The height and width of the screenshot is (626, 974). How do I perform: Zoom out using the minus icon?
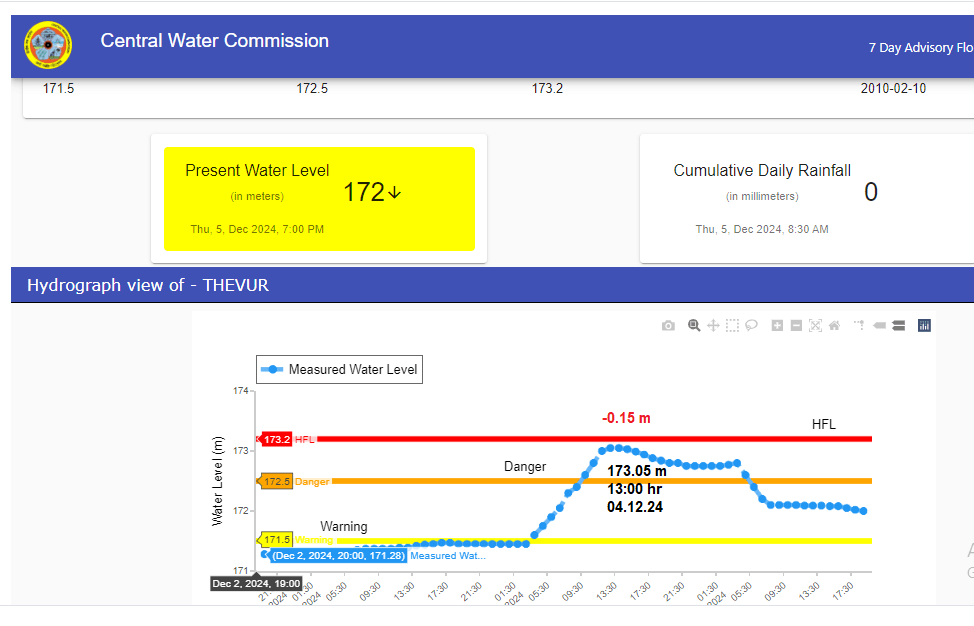click(796, 326)
